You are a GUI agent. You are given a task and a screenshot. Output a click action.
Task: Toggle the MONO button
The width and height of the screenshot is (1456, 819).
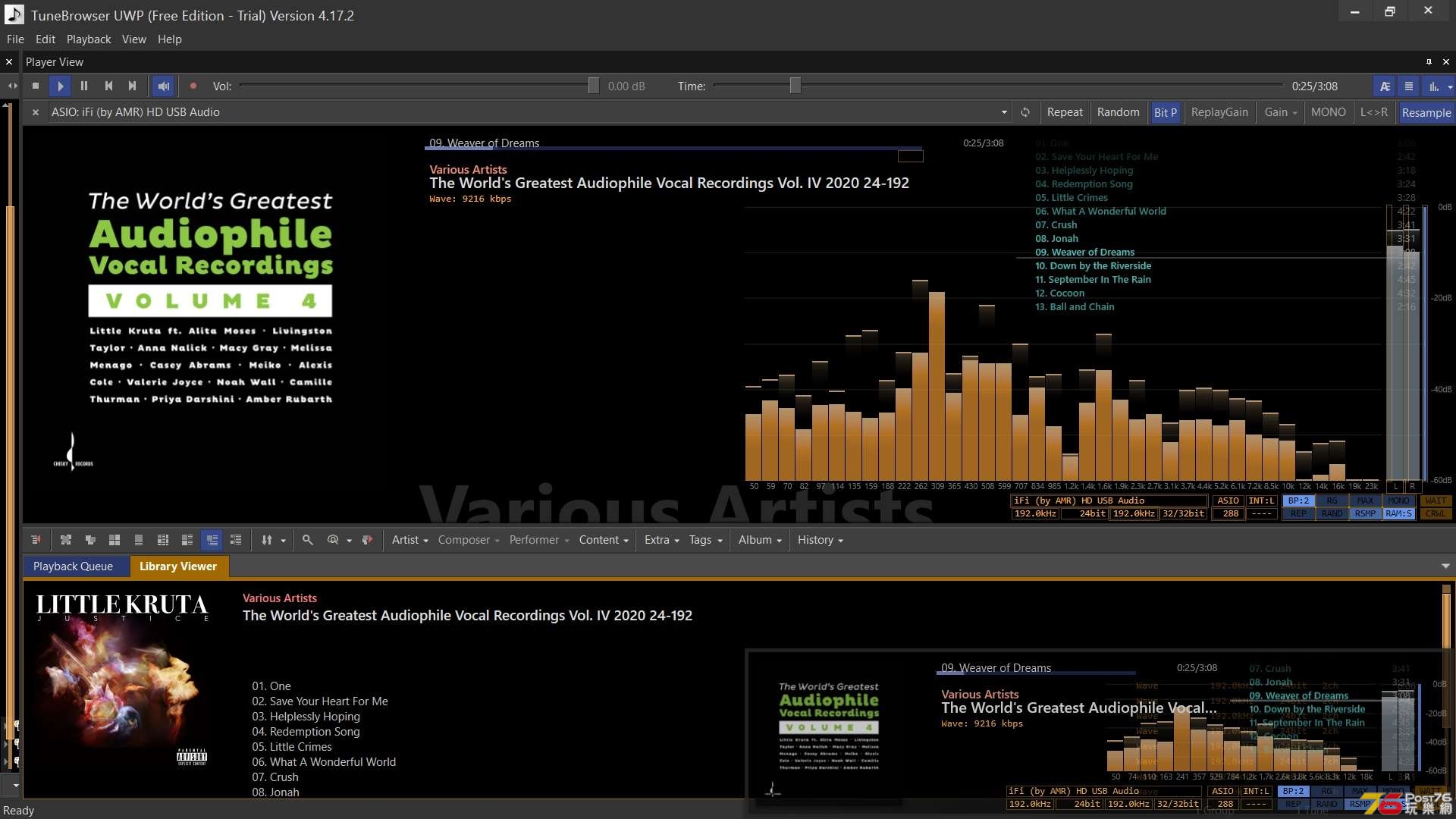(x=1329, y=112)
